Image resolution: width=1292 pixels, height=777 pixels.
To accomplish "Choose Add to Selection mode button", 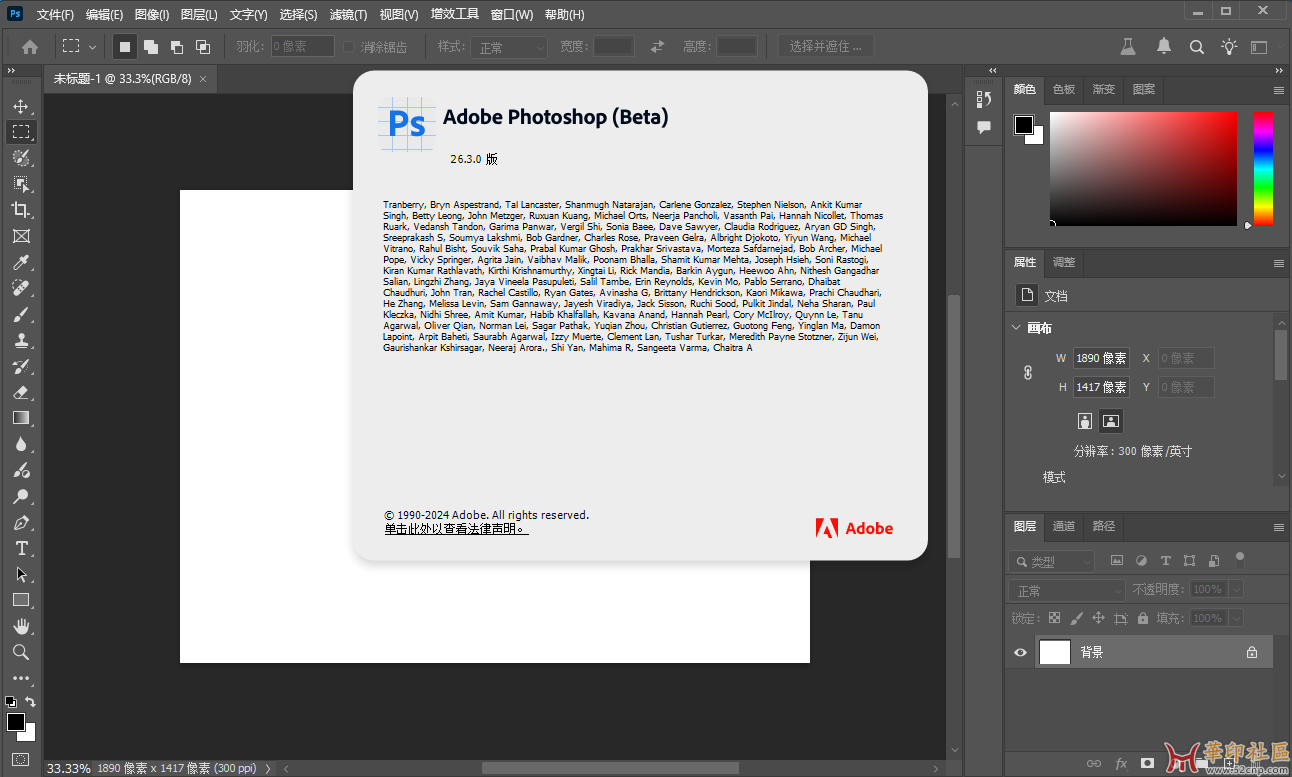I will tap(151, 46).
